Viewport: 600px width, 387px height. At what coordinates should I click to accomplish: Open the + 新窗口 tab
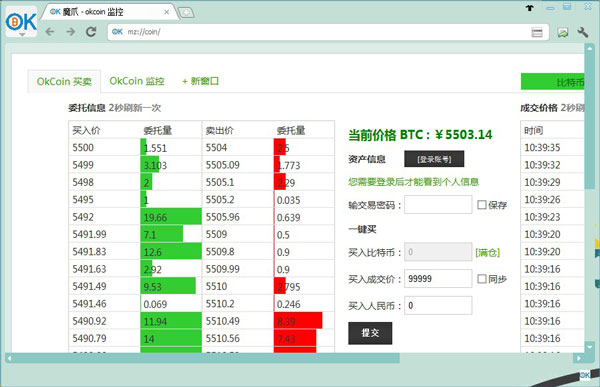pos(200,81)
